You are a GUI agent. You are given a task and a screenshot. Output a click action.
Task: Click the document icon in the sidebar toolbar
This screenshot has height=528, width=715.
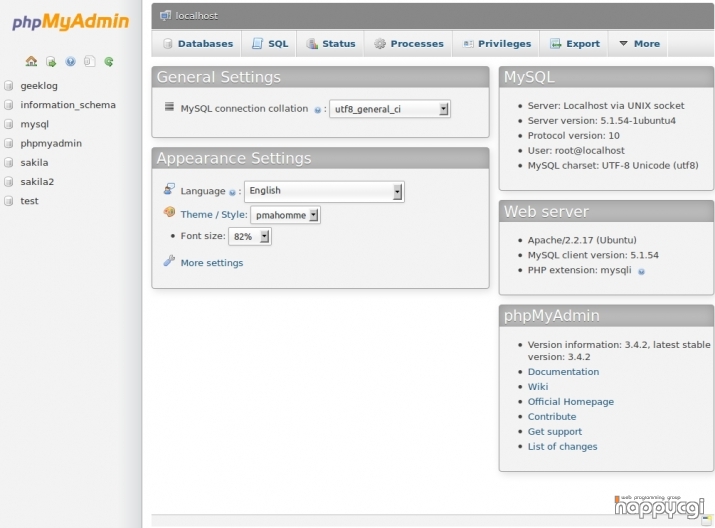click(89, 61)
